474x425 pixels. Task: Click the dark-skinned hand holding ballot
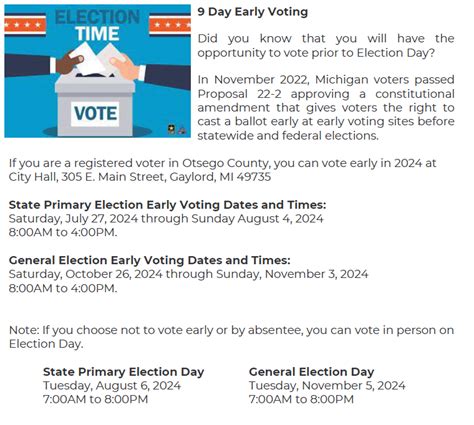point(69,63)
